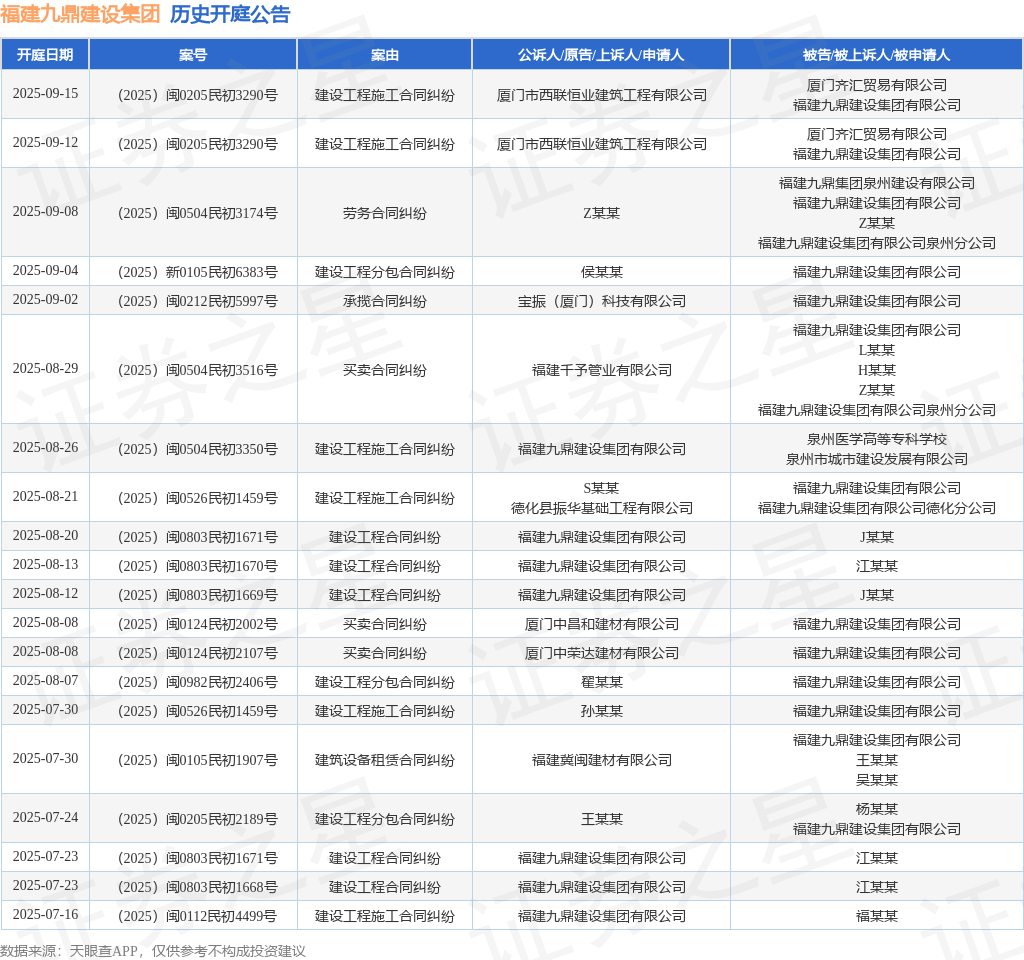
Task: Click defendant L某某
Action: tap(876, 350)
